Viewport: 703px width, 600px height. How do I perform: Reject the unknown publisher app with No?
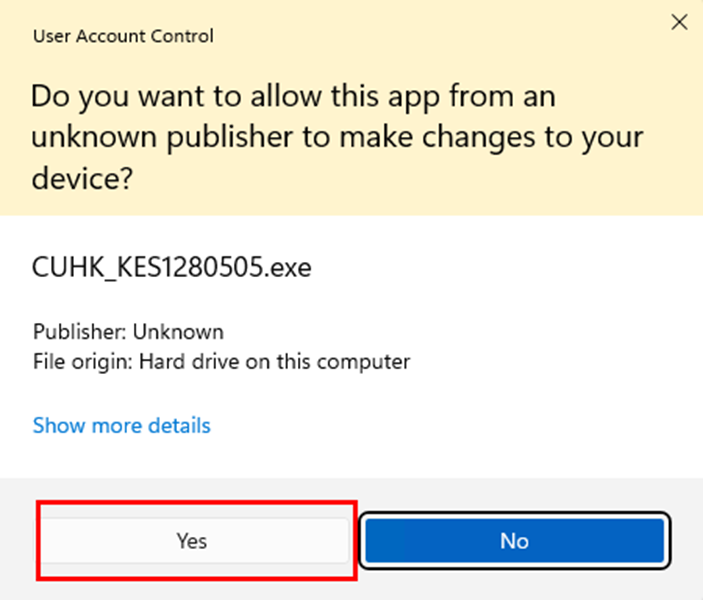[515, 540]
